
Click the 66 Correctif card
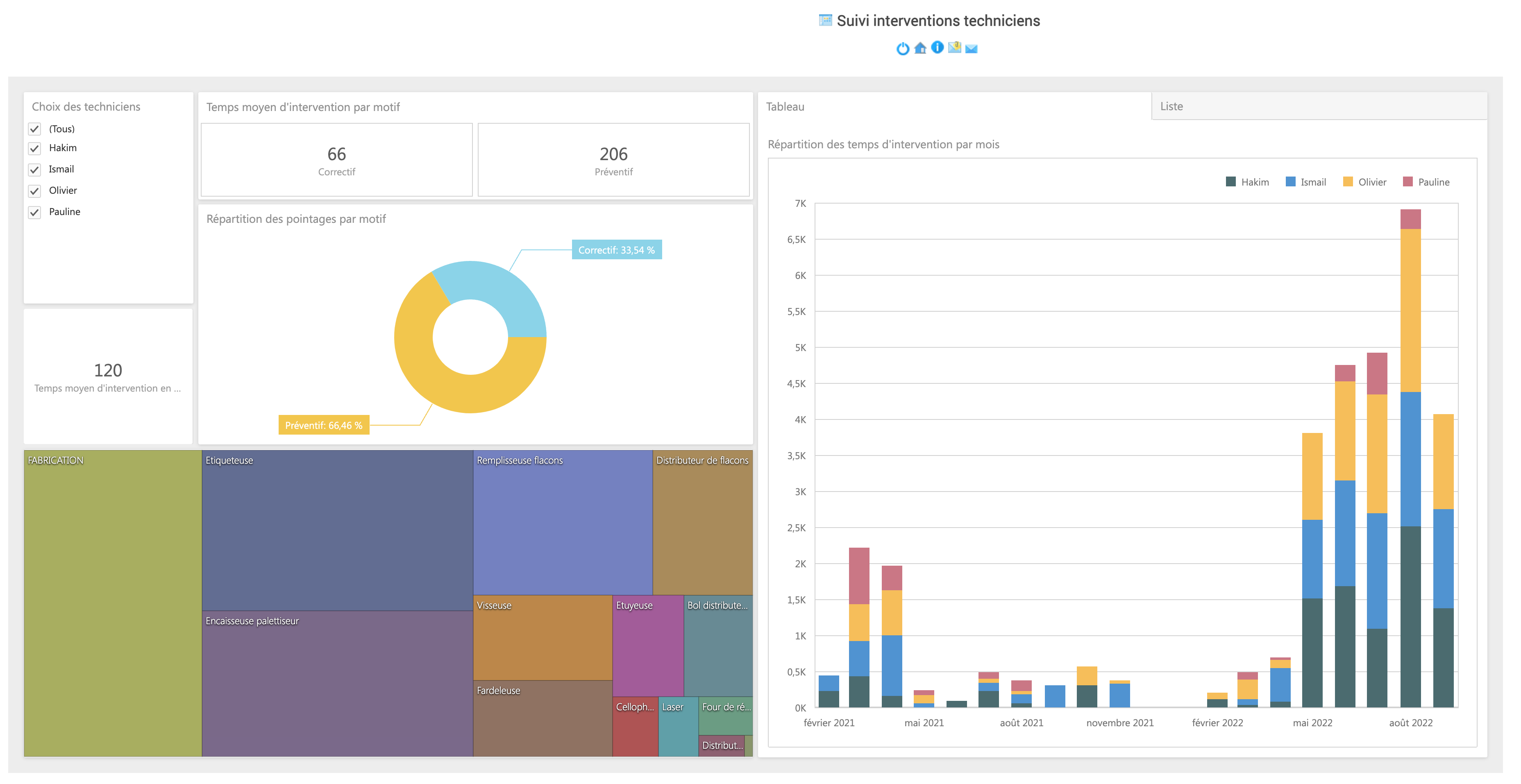pyautogui.click(x=336, y=159)
